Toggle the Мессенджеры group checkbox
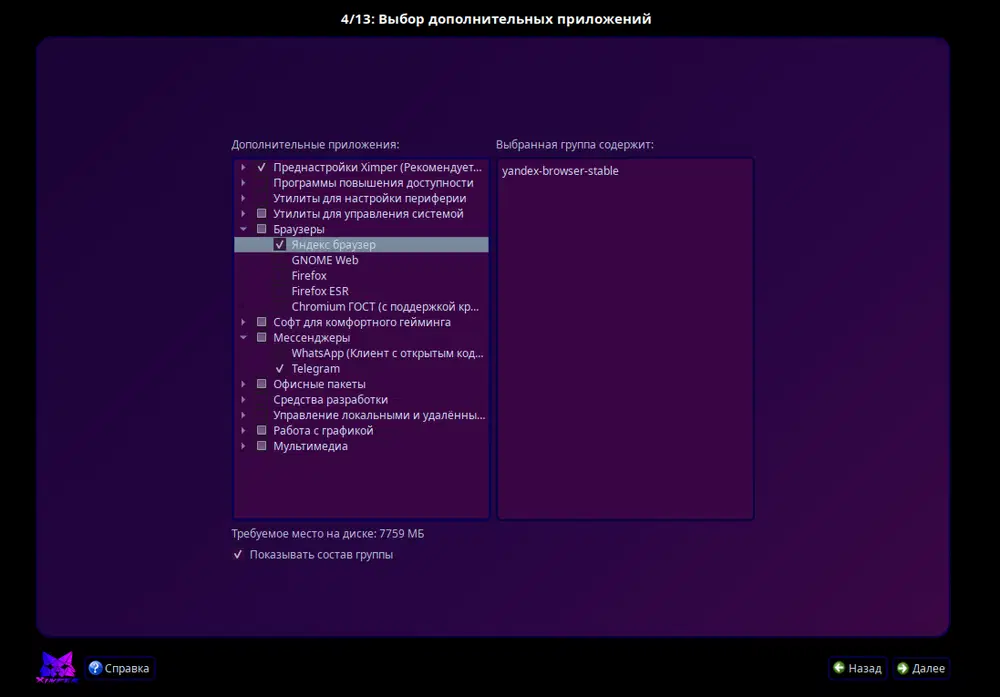Viewport: 1000px width, 697px height. pyautogui.click(x=261, y=337)
